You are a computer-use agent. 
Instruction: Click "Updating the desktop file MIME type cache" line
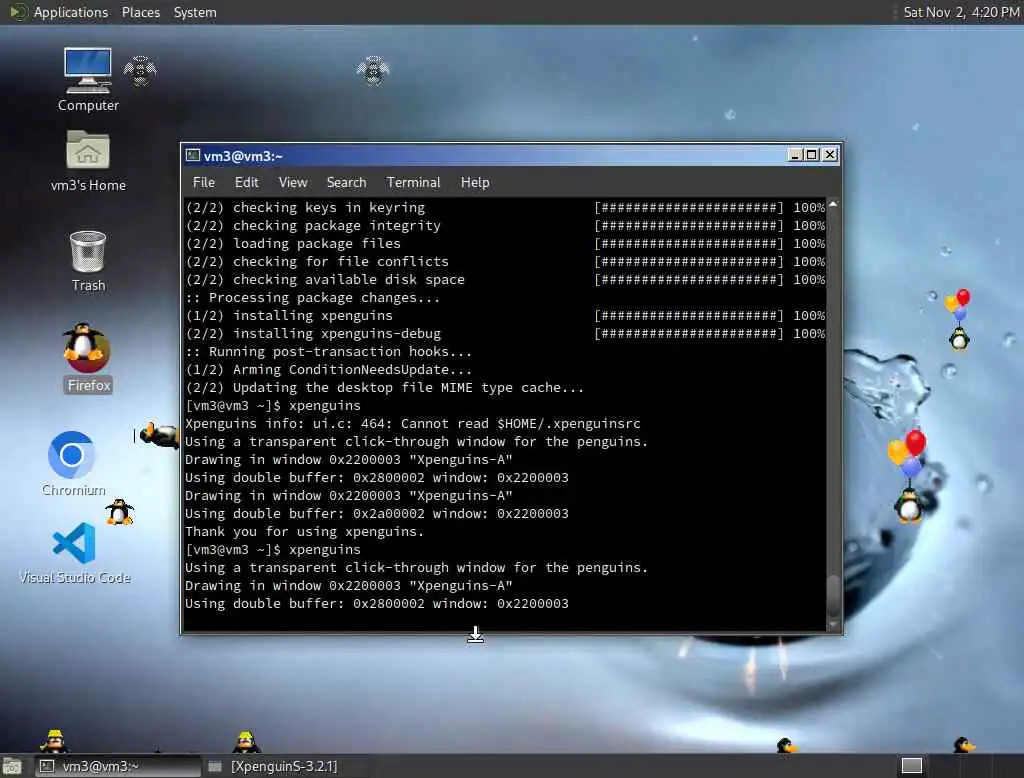(385, 388)
